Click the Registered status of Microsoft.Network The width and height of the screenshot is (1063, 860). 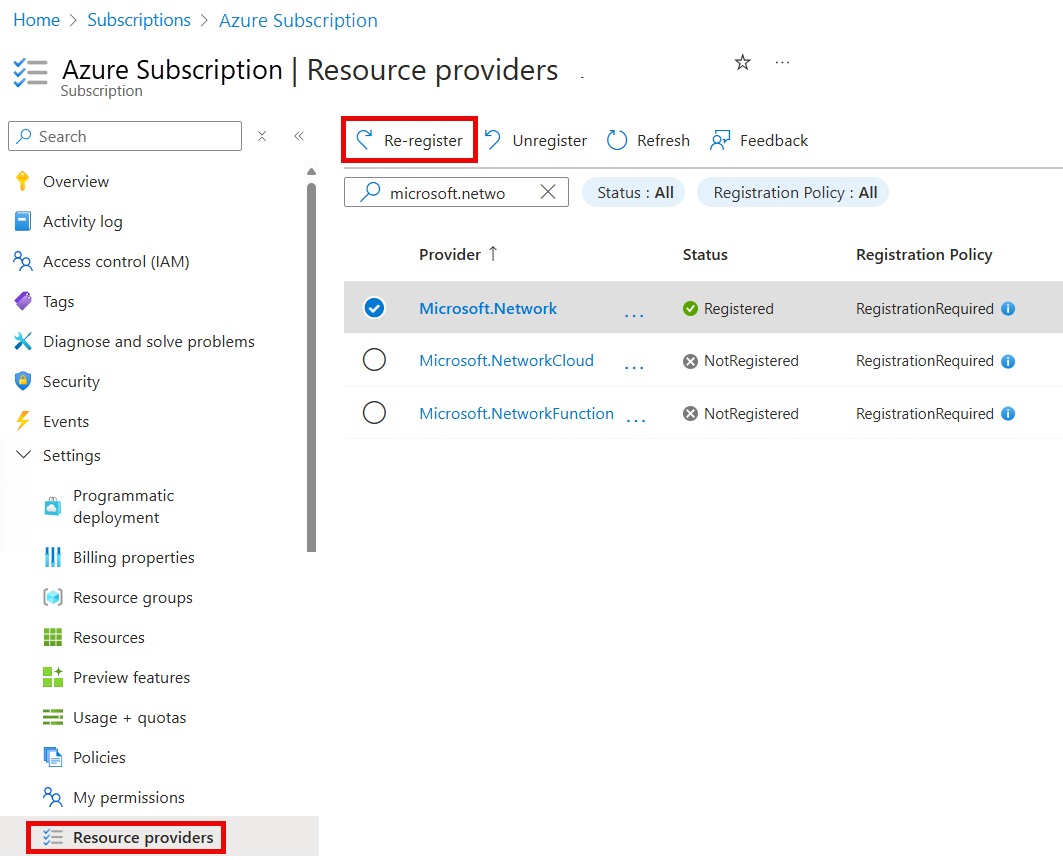click(x=728, y=308)
